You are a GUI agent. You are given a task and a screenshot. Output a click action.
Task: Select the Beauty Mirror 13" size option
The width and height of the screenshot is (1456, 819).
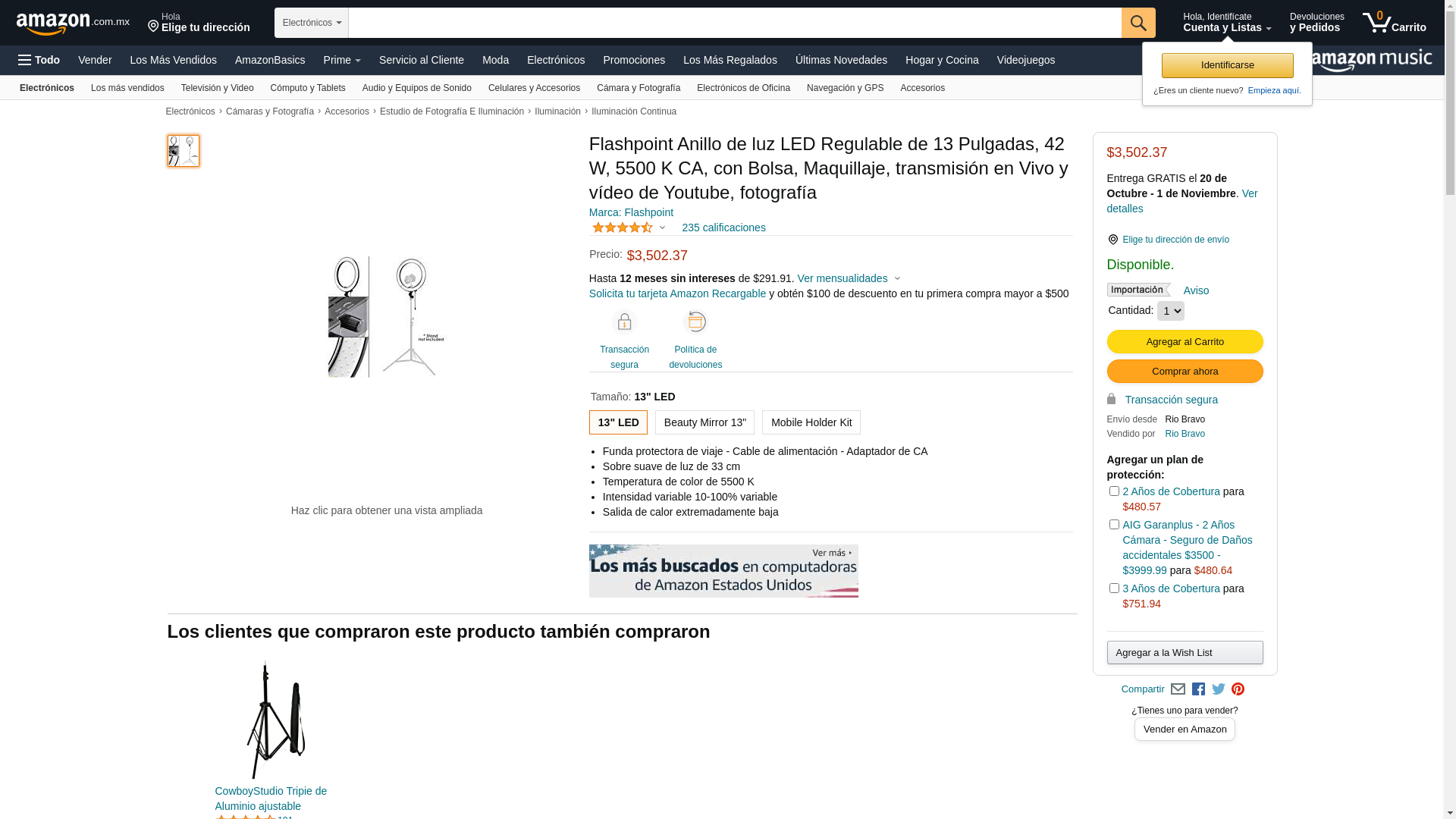[x=704, y=422]
